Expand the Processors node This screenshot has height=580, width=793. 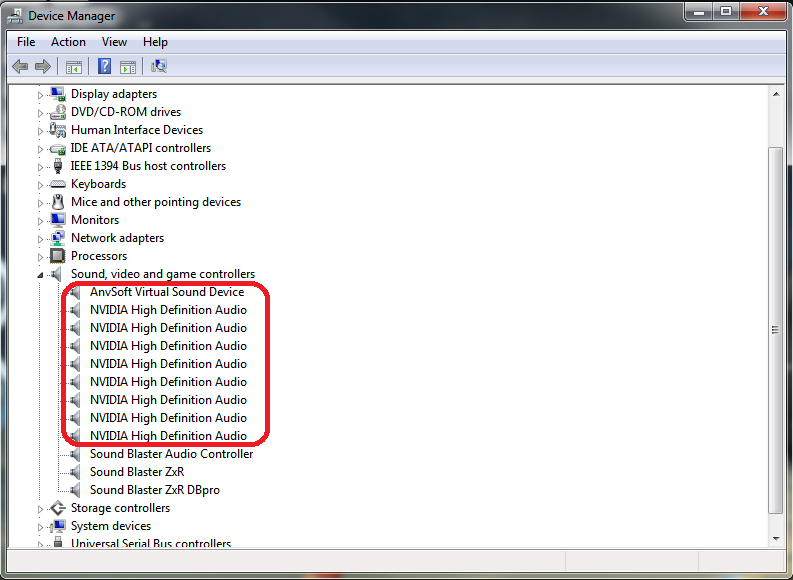[40, 257]
